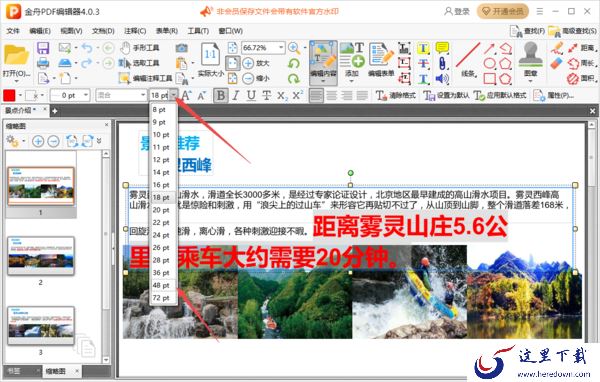Viewport: 600px width, 382px height.
Task: Toggle Bold formatting
Action: point(221,95)
